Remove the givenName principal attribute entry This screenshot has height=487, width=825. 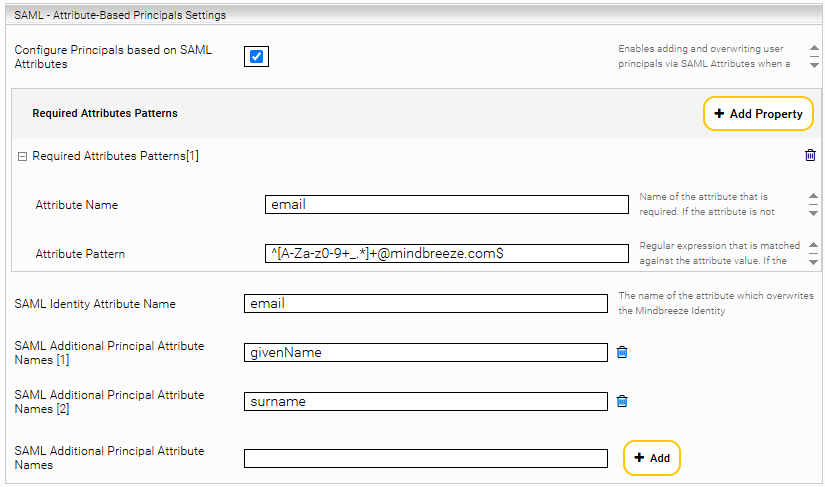pos(621,352)
